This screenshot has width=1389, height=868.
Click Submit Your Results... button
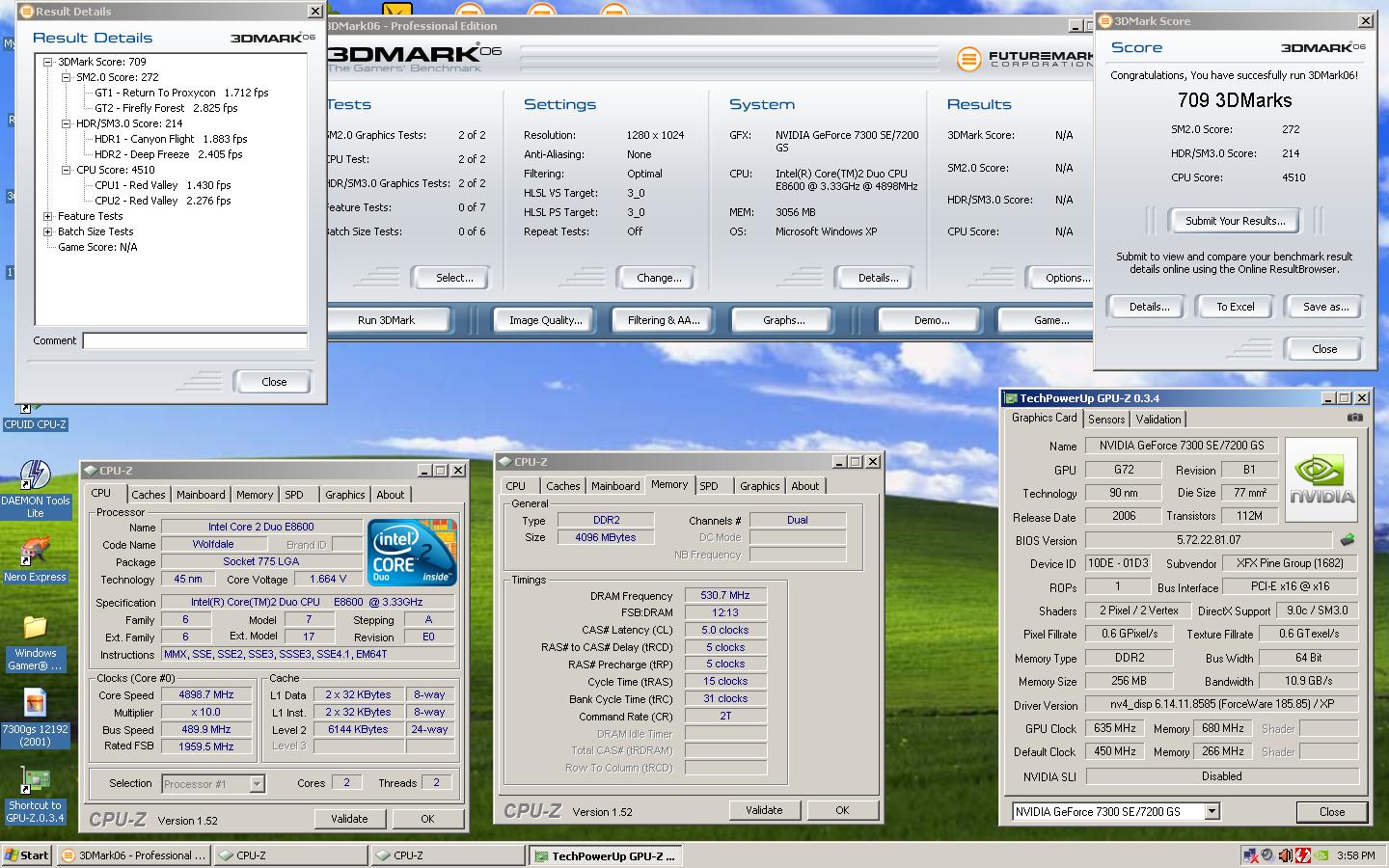1235,221
